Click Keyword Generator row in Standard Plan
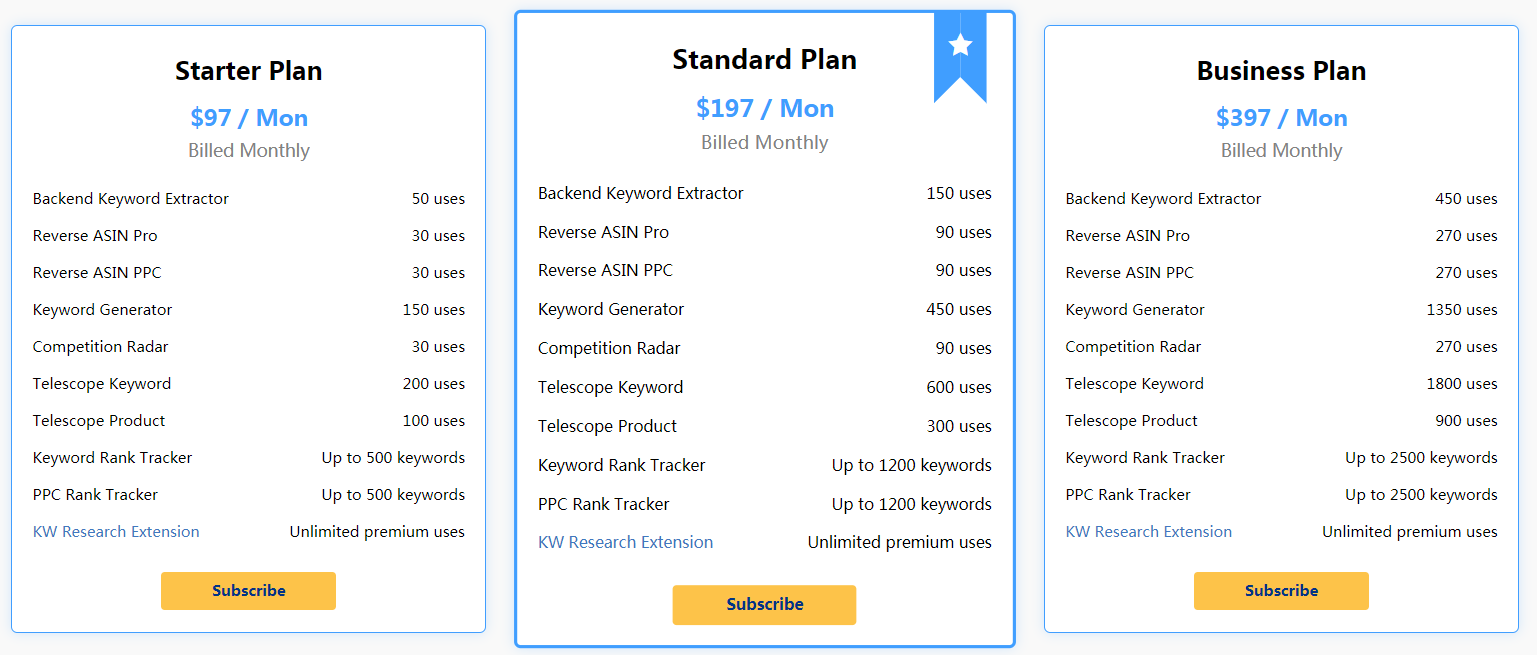The image size is (1537, 655). coord(611,310)
